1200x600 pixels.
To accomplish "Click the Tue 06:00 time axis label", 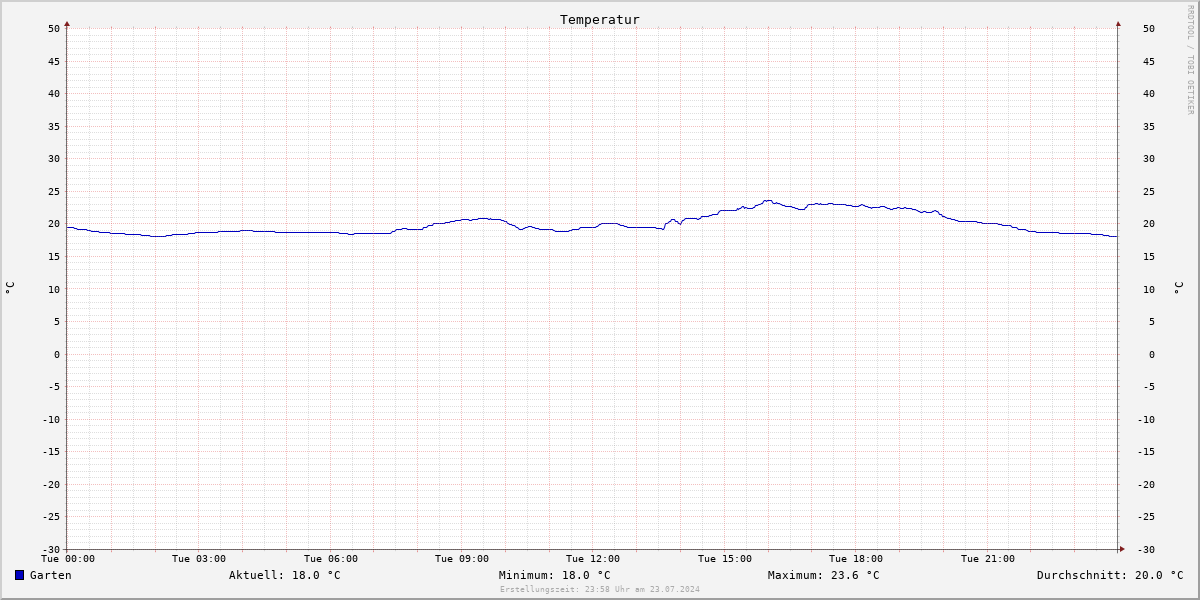I will pos(331,559).
